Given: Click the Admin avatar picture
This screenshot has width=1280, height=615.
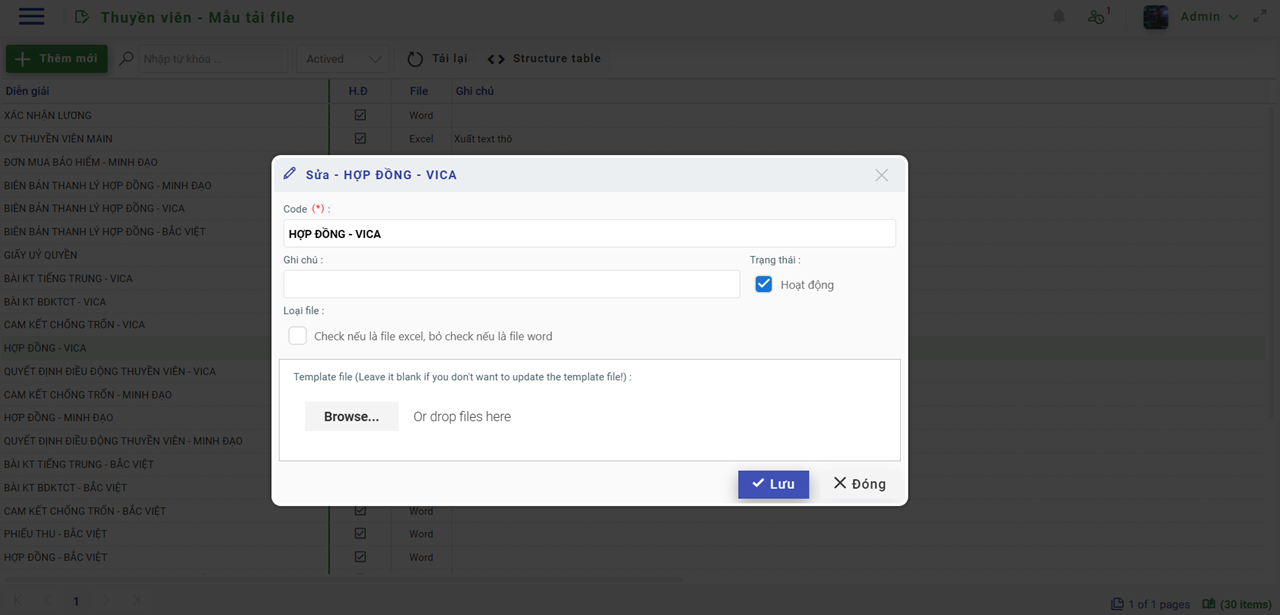Looking at the screenshot, I should [x=1155, y=17].
